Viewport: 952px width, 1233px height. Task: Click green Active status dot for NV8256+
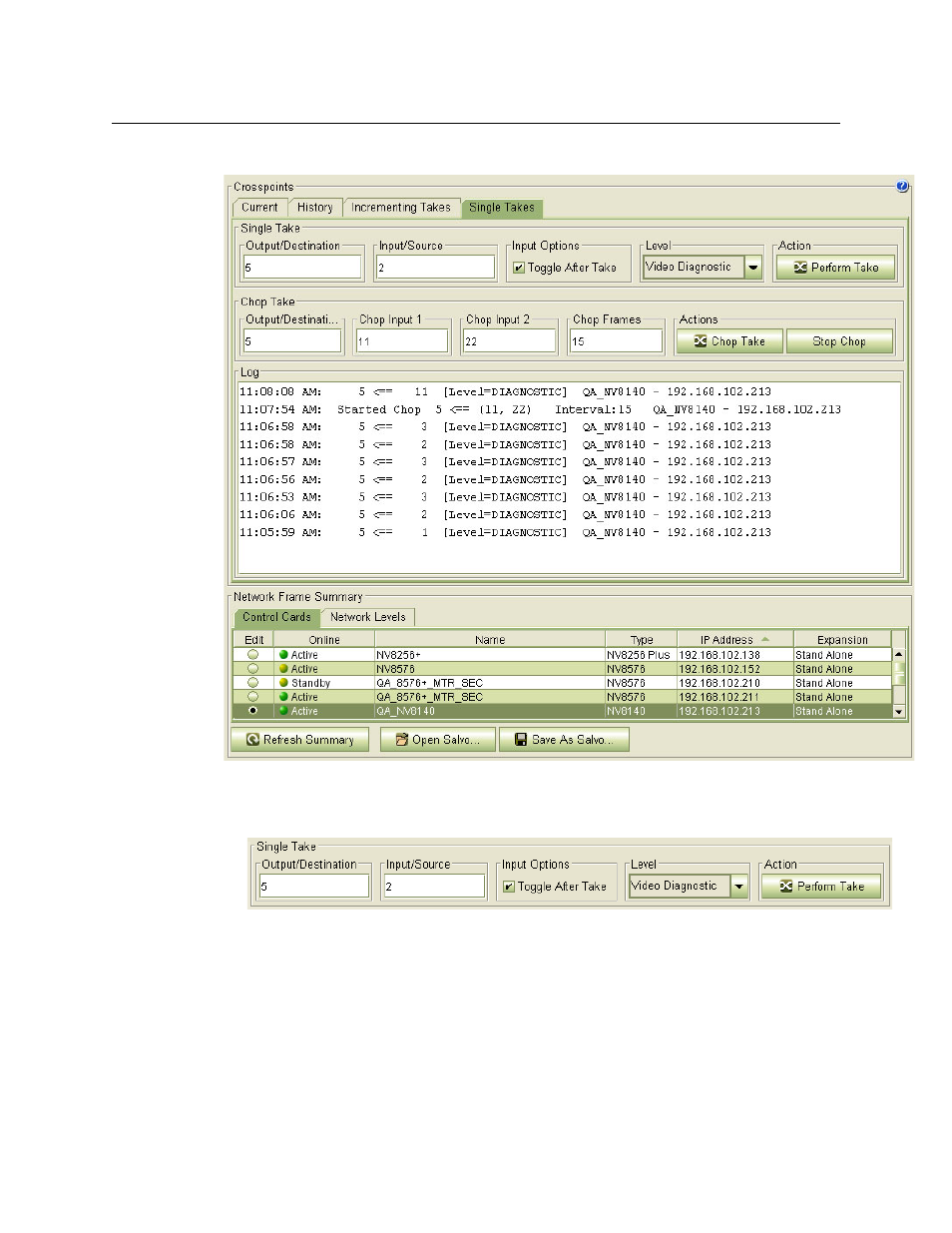(x=283, y=655)
